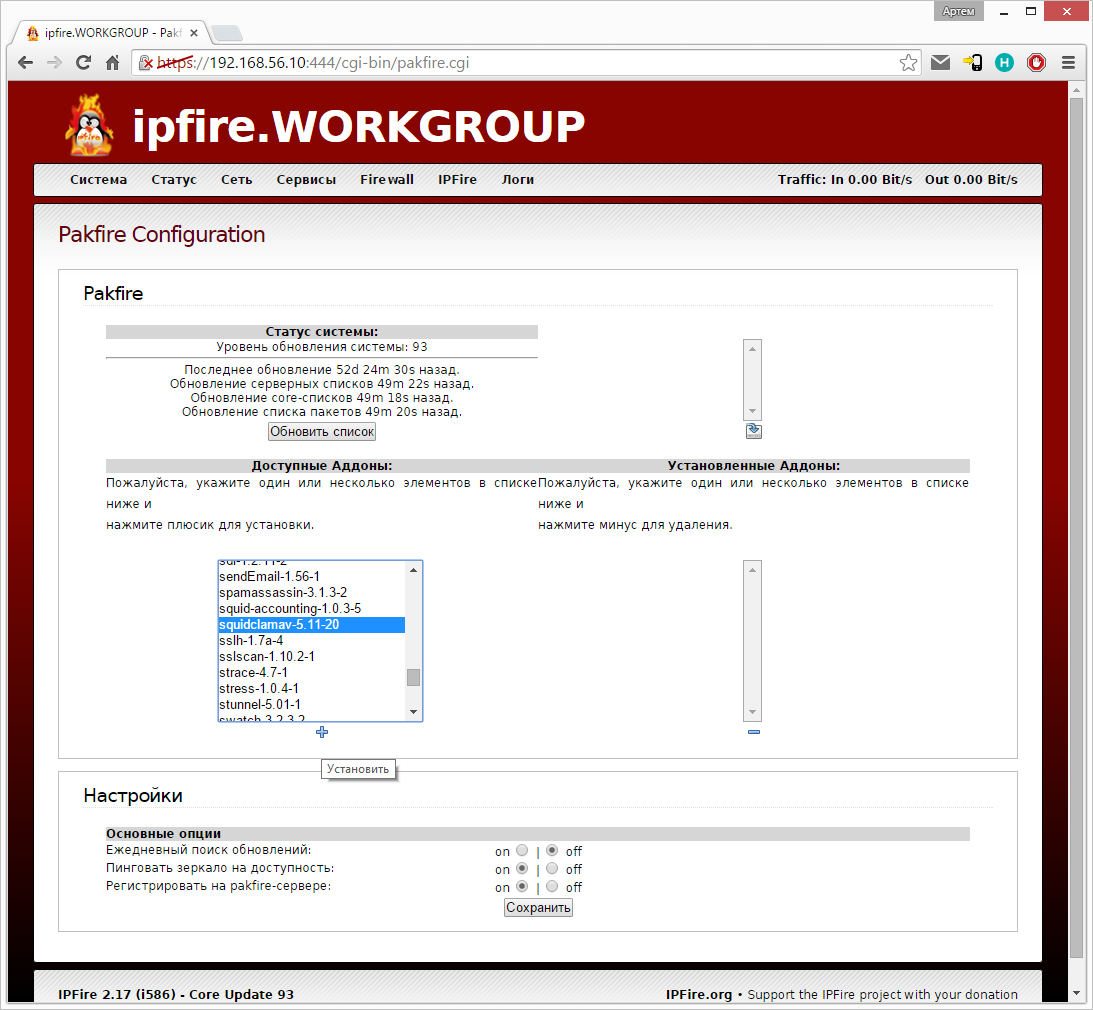The image size is (1093, 1010).
Task: Click the Pakfire Configuration heading
Action: click(x=162, y=235)
